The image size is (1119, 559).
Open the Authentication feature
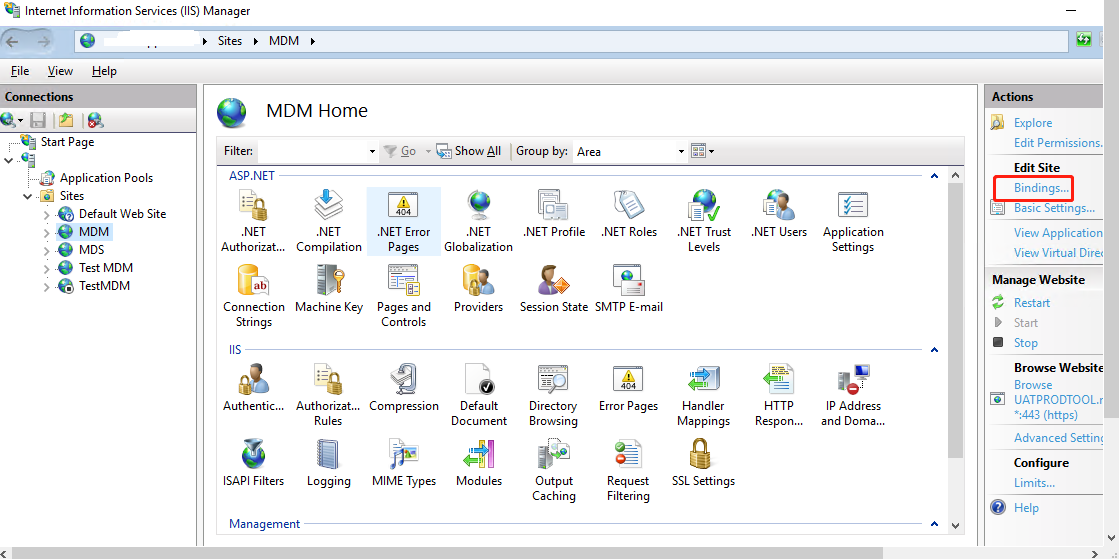[253, 388]
